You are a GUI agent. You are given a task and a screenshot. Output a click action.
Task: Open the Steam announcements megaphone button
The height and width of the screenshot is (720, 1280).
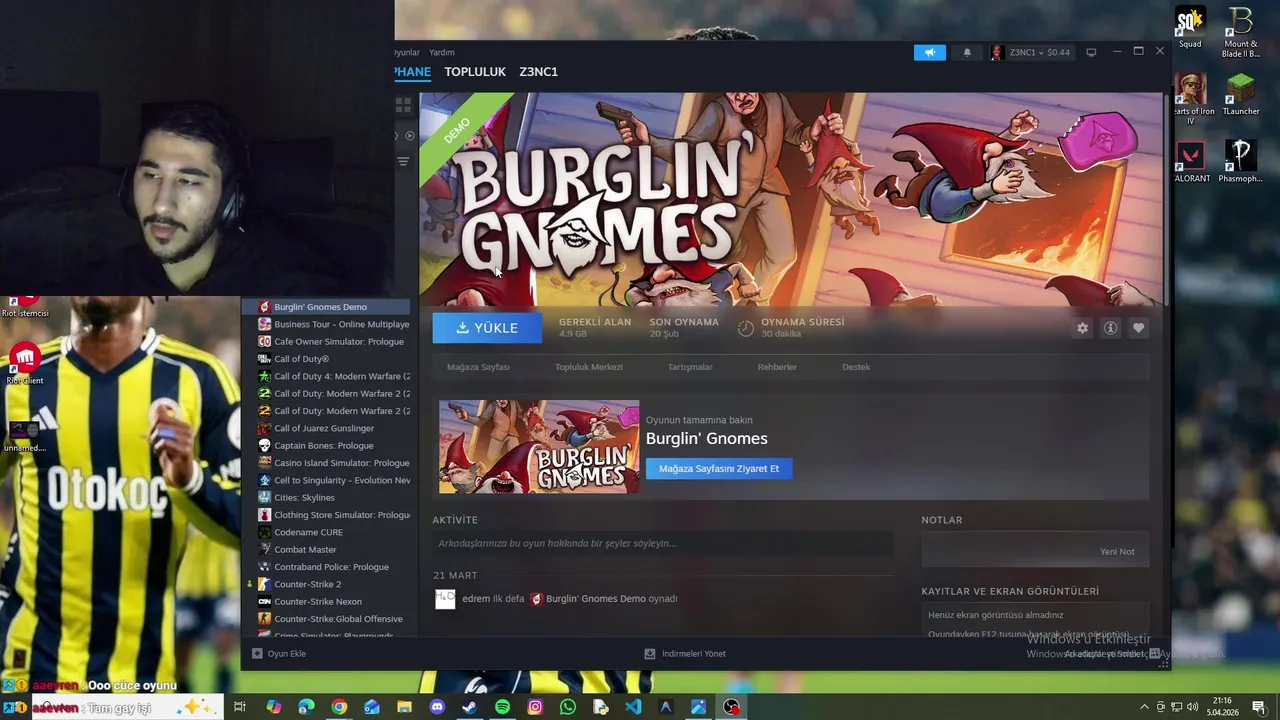(929, 52)
